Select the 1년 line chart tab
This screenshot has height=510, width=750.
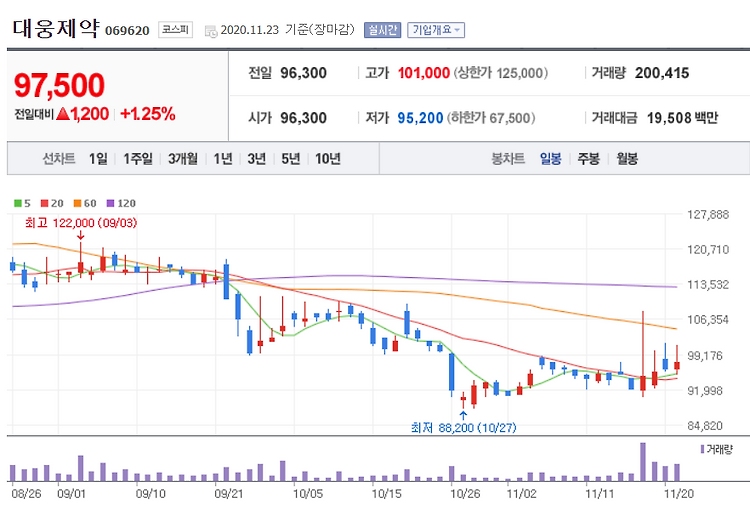click(x=223, y=158)
